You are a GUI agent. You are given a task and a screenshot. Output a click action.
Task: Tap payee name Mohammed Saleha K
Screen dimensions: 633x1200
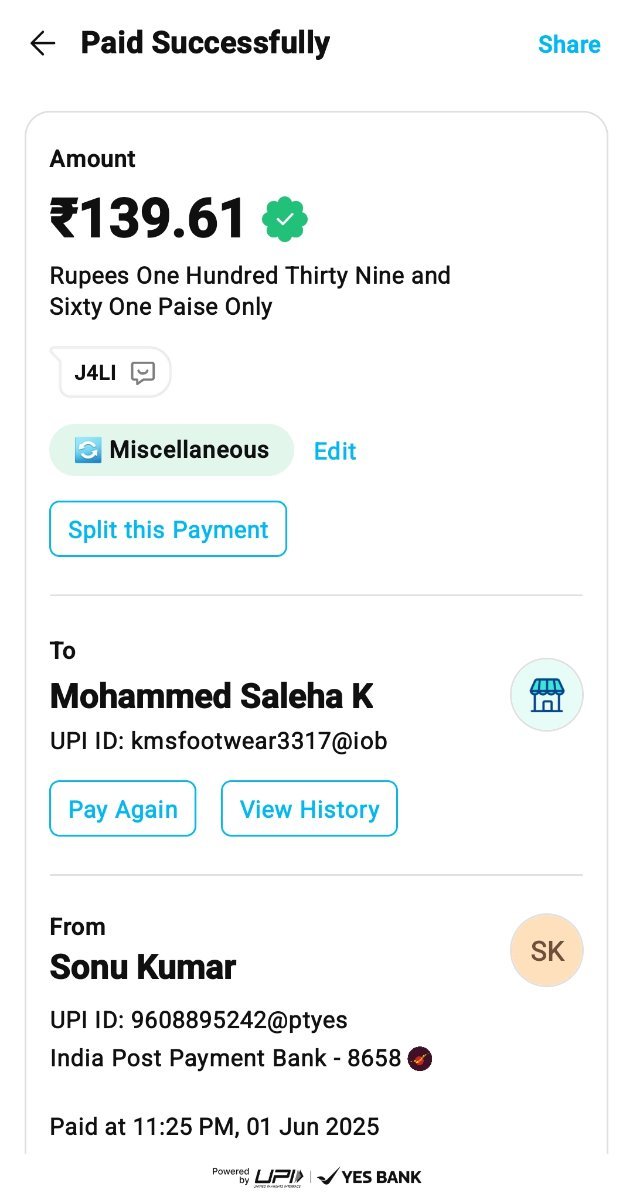coord(212,696)
